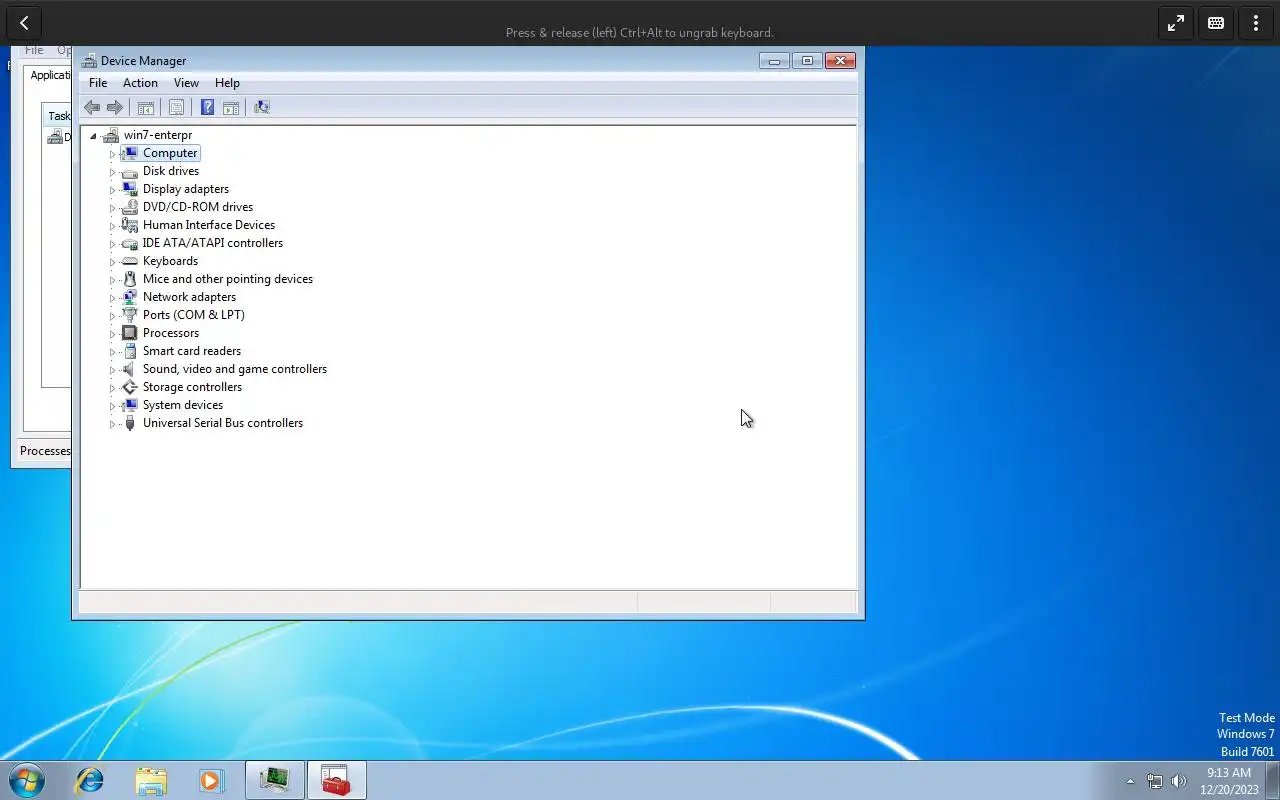Viewport: 1280px width, 800px height.
Task: Select the "Display adapters" label
Action: 186,189
